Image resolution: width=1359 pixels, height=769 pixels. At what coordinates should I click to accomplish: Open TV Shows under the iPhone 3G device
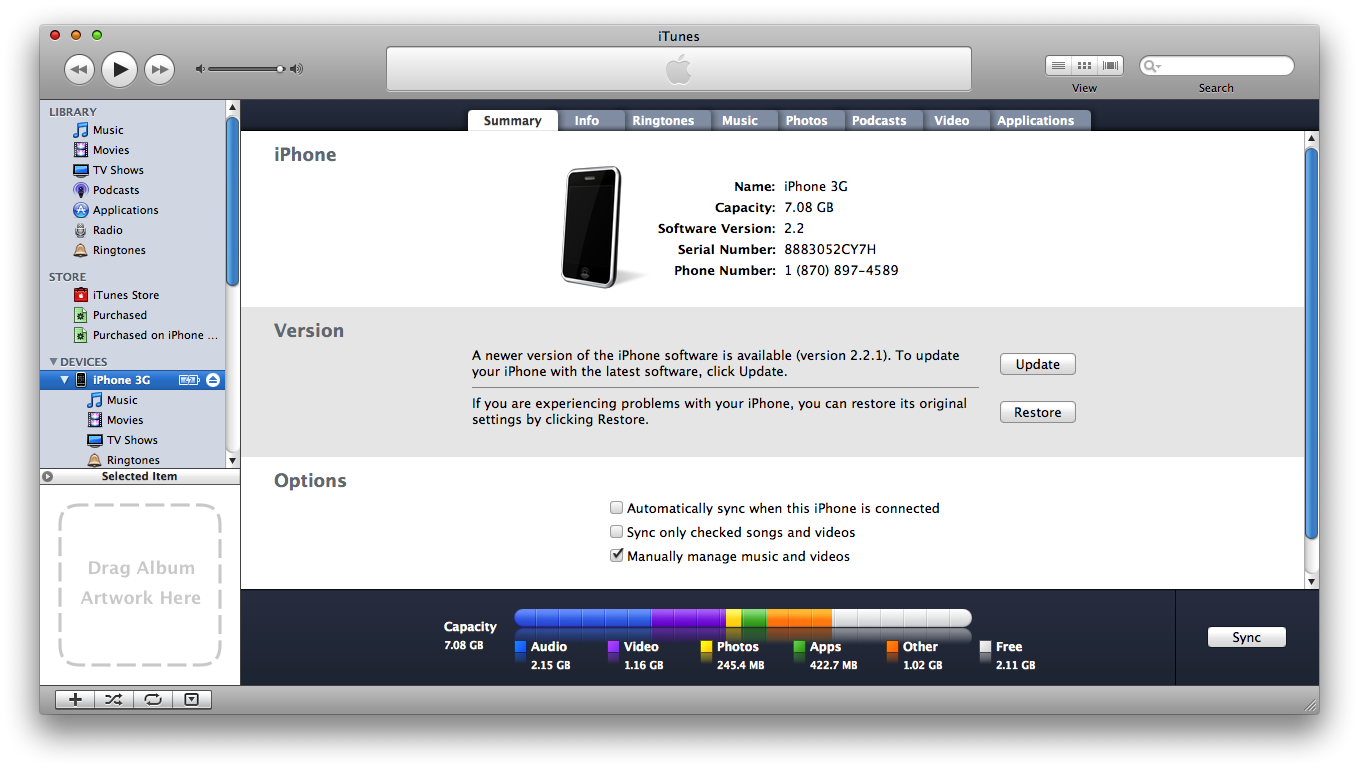pos(132,440)
